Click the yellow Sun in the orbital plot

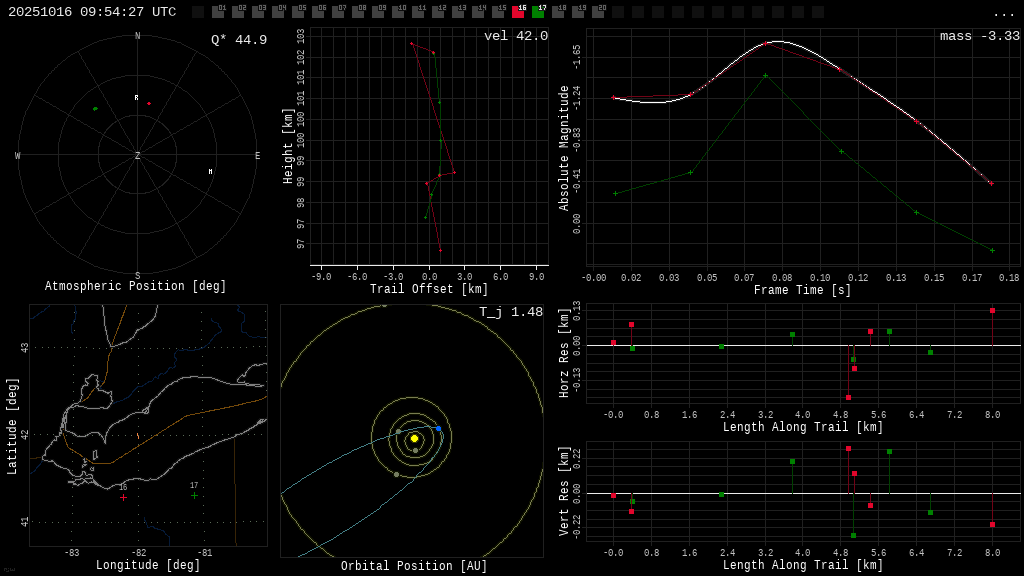(x=414, y=438)
